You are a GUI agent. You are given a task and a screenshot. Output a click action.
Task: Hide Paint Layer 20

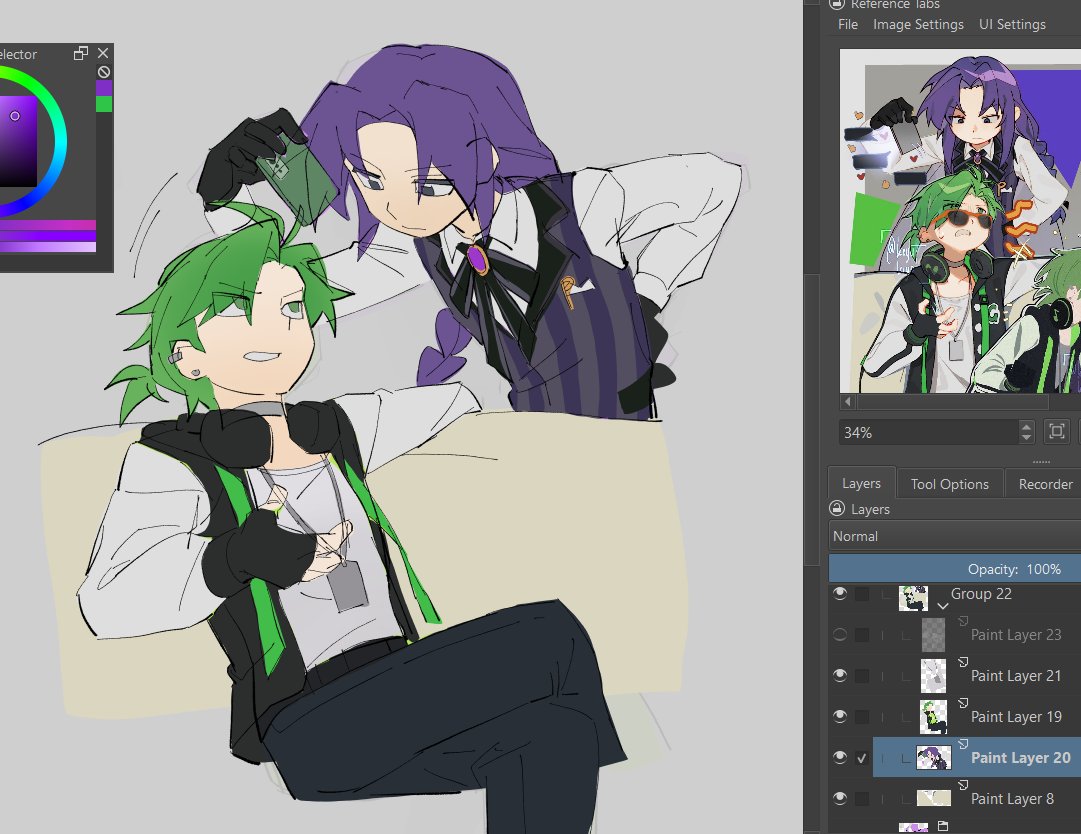tap(840, 757)
